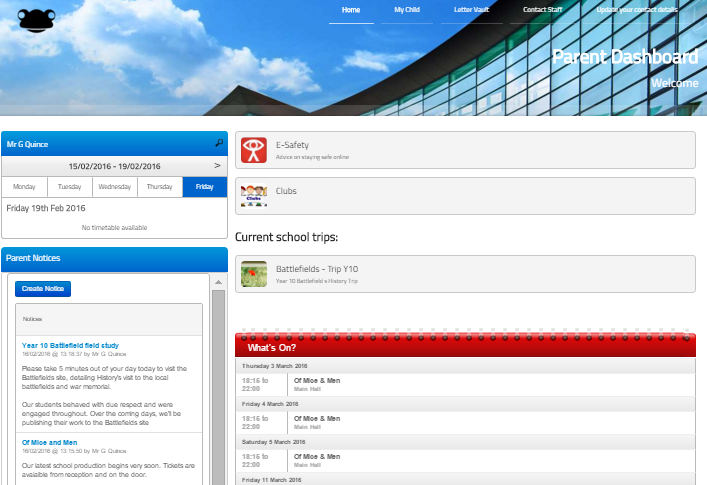Click the Parent Dashboard title
The width and height of the screenshot is (707, 485).
[x=625, y=57]
